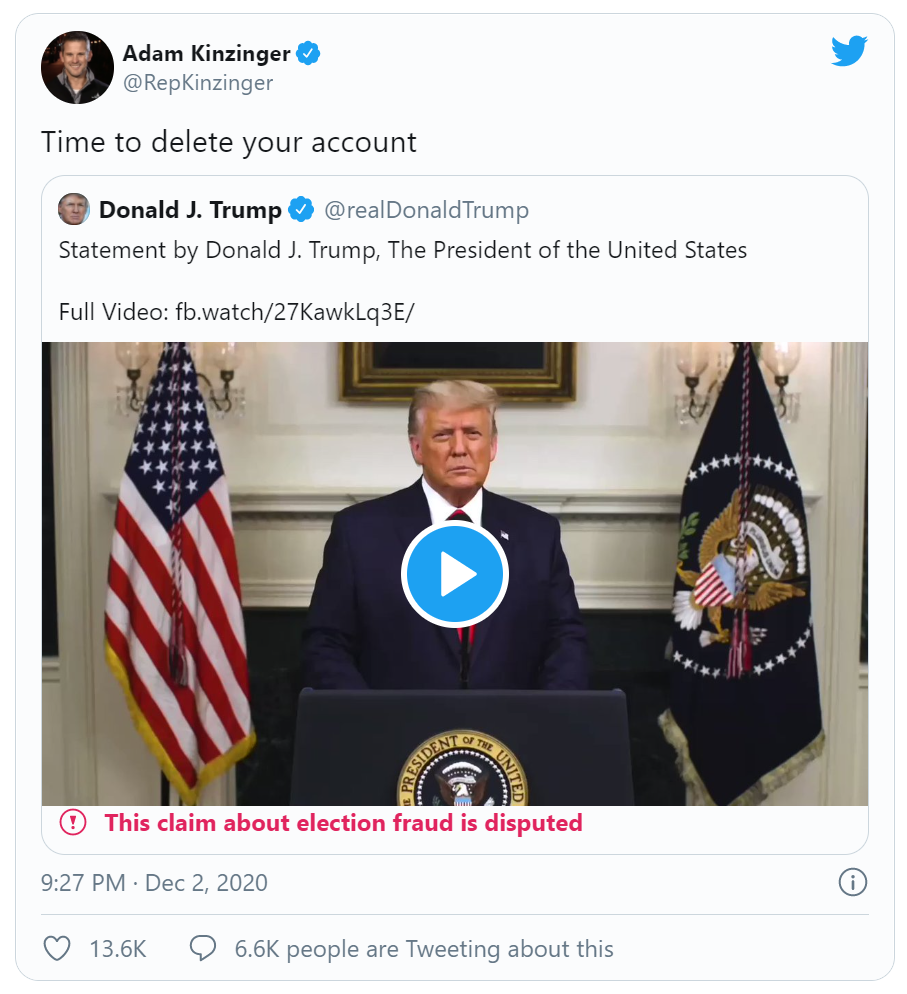Open the tweet info icon
Image resolution: width=907 pixels, height=994 pixels.
tap(852, 882)
